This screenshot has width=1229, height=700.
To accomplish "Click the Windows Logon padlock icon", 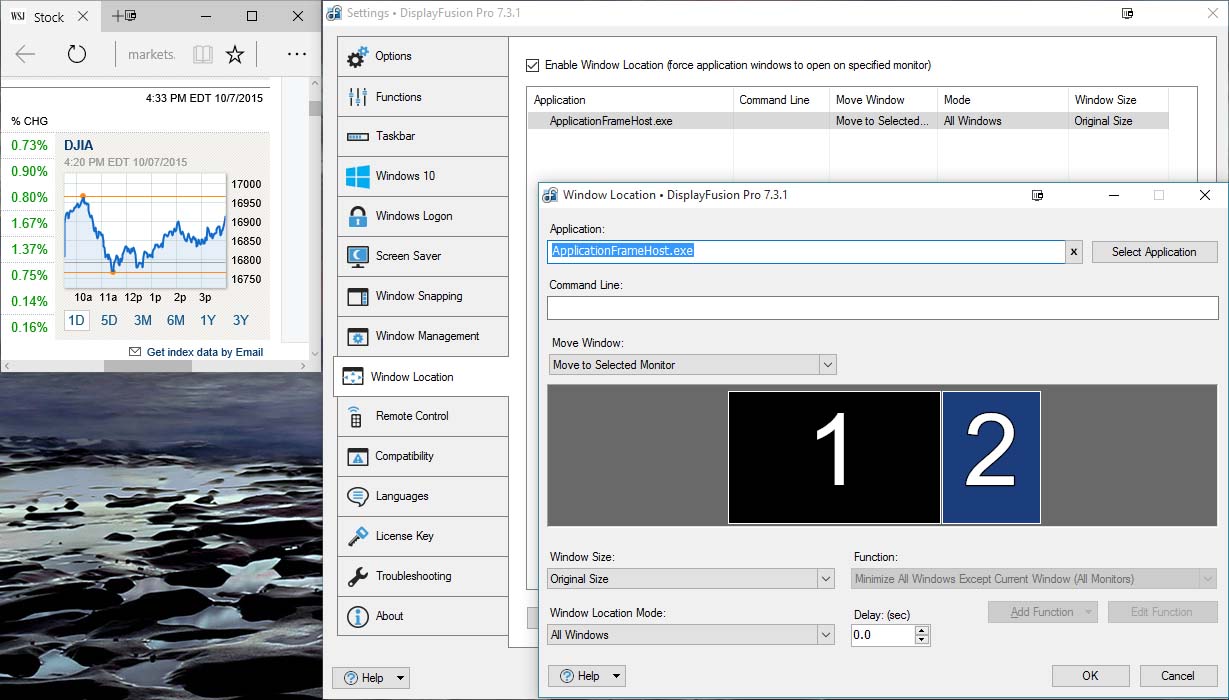I will pos(357,217).
